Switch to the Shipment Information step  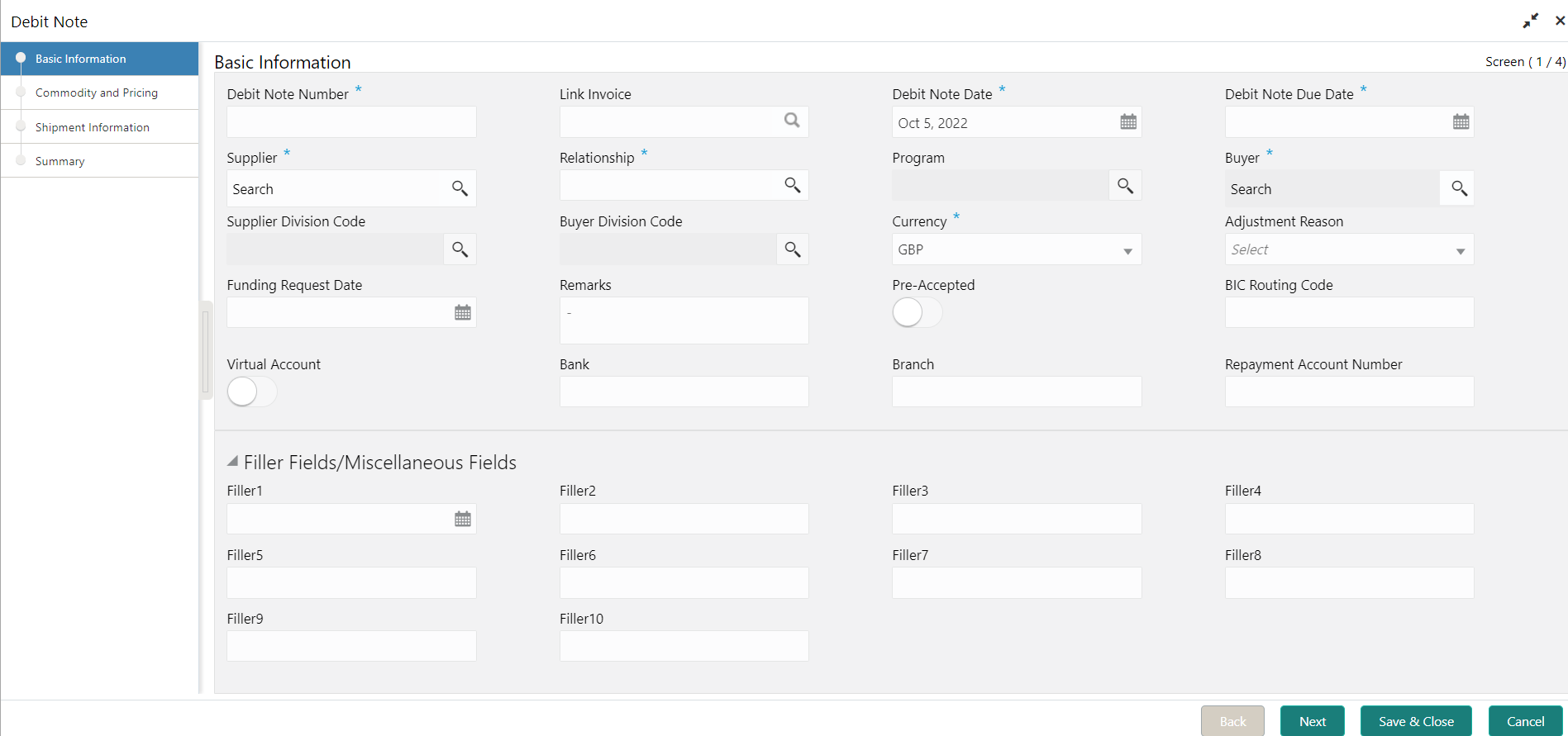pos(92,127)
